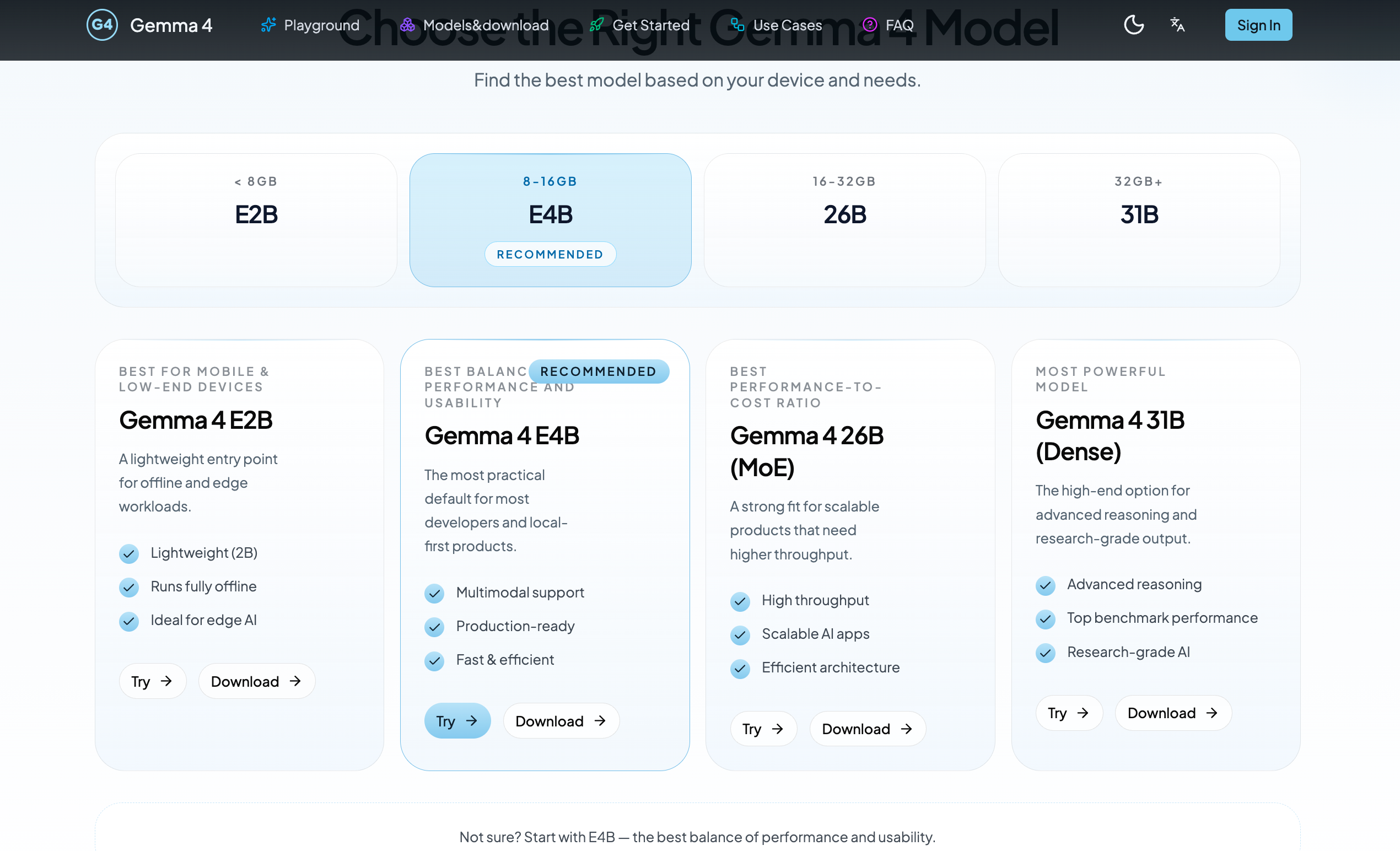Open the Get Started menu item
The height and width of the screenshot is (851, 1400).
(x=651, y=24)
